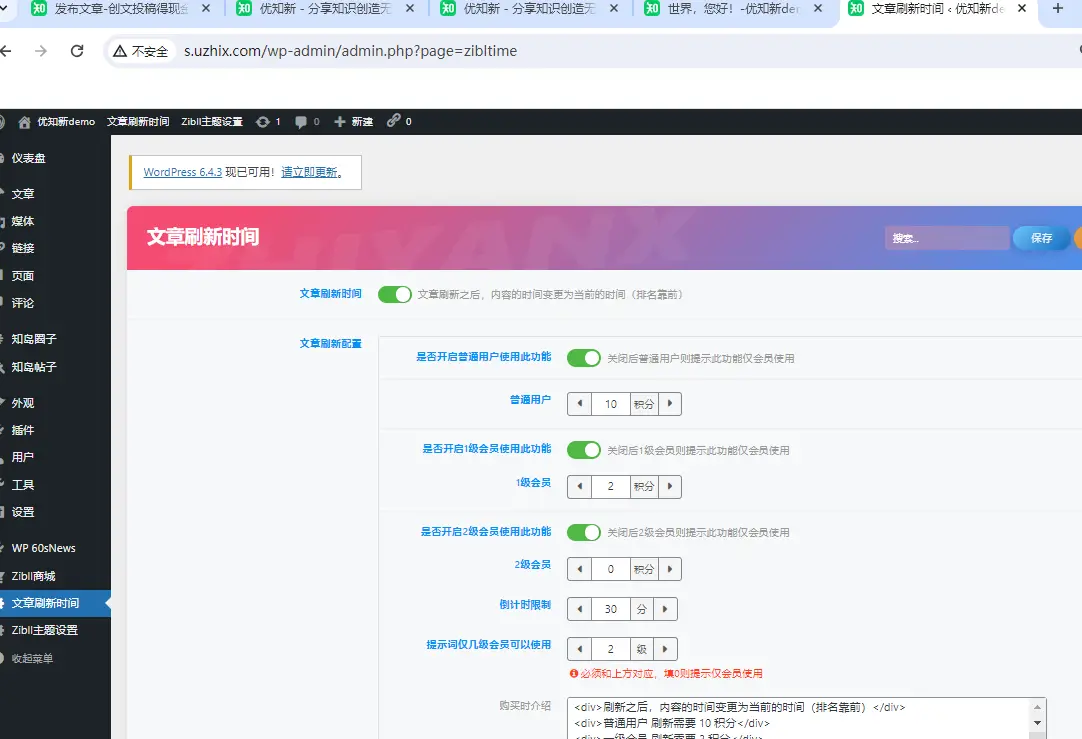Screen dimensions: 1082x739
Task: Select Zibll主题设置 in the left sidebar
Action: tap(44, 630)
